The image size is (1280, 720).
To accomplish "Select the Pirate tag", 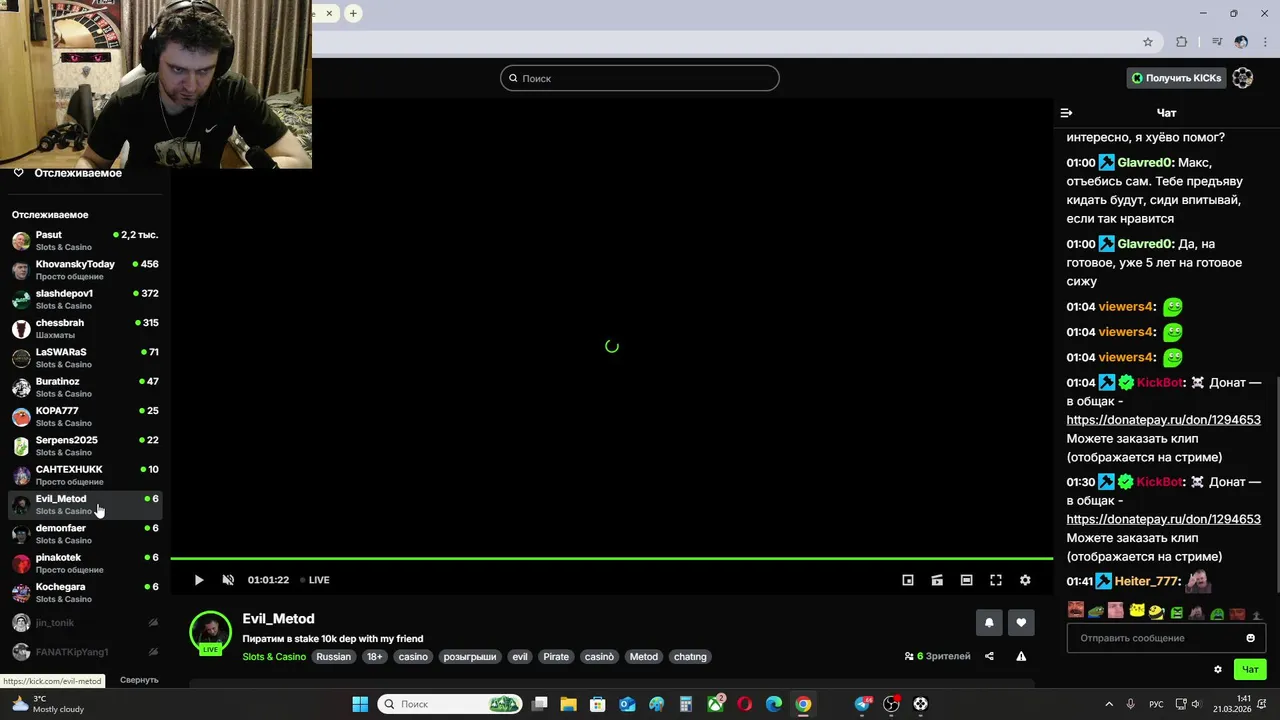I will (556, 657).
